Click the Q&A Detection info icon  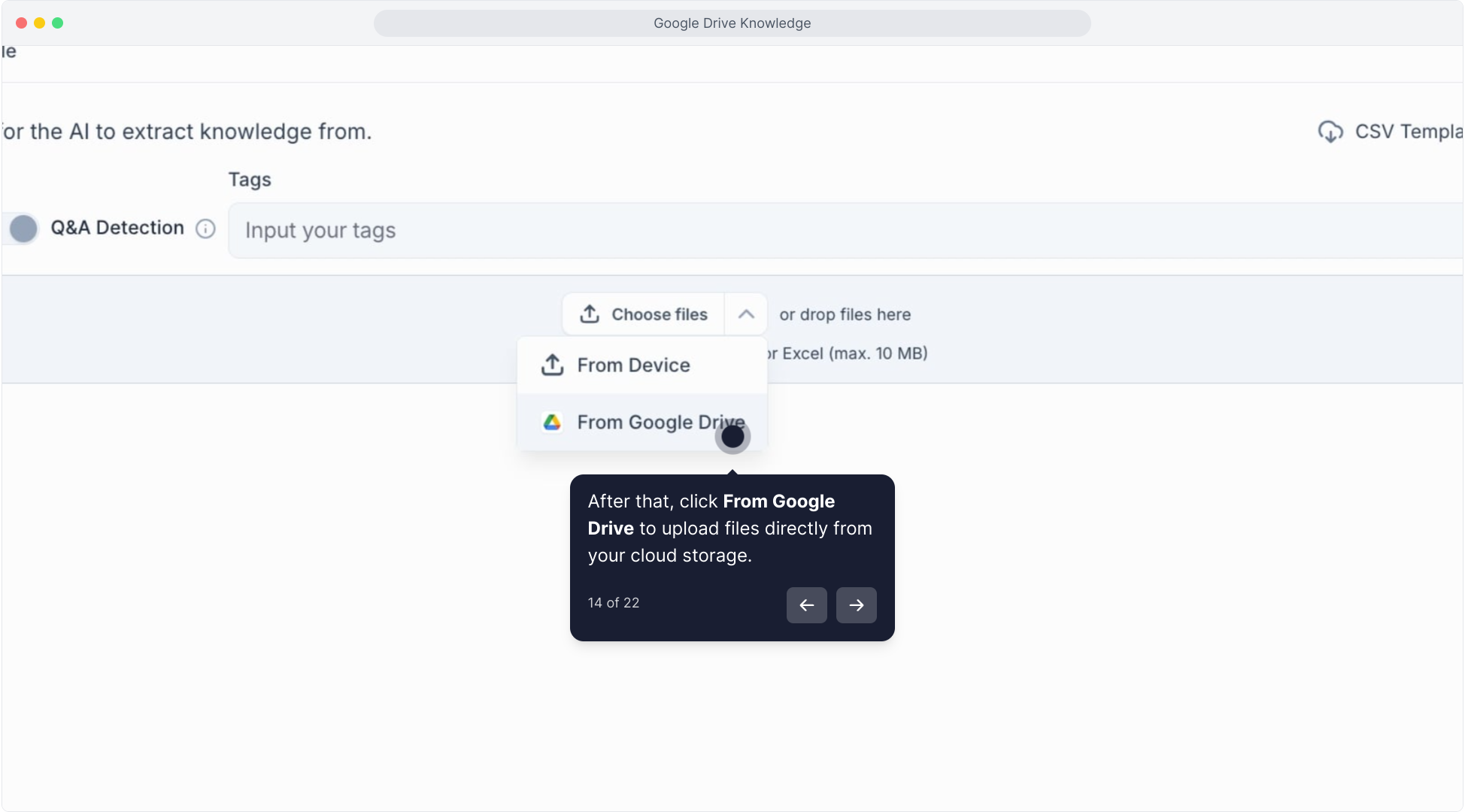coord(205,229)
